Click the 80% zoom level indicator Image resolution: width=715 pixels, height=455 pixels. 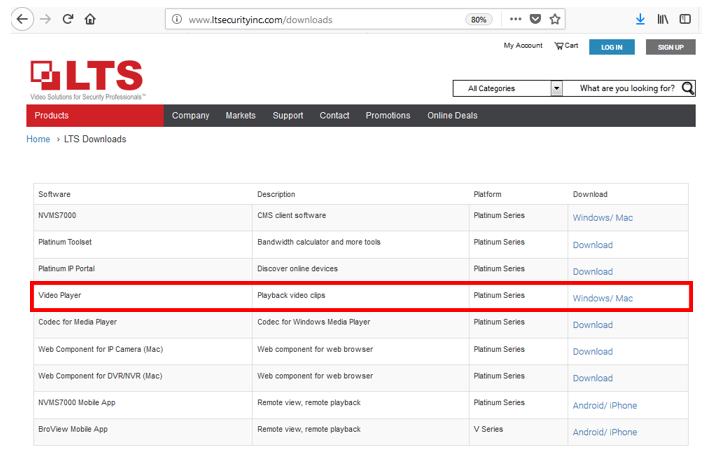click(479, 19)
